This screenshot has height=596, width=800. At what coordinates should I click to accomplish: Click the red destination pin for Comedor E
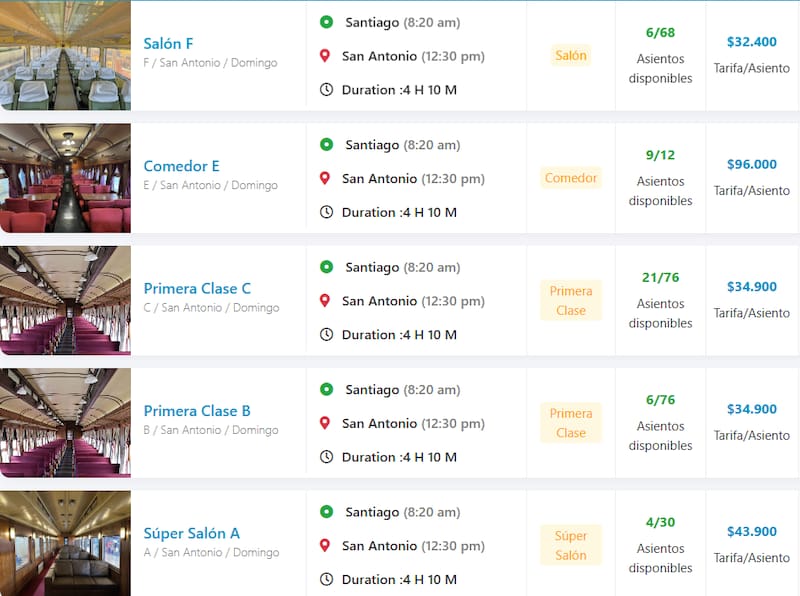pyautogui.click(x=325, y=179)
